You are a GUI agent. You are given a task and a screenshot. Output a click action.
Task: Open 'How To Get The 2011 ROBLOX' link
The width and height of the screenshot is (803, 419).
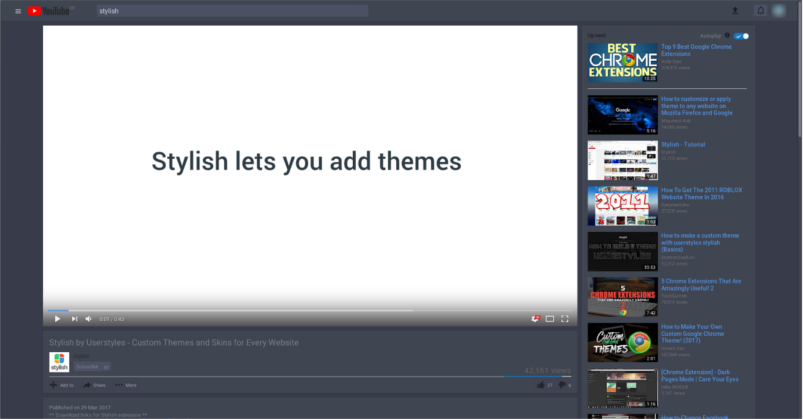[702, 194]
